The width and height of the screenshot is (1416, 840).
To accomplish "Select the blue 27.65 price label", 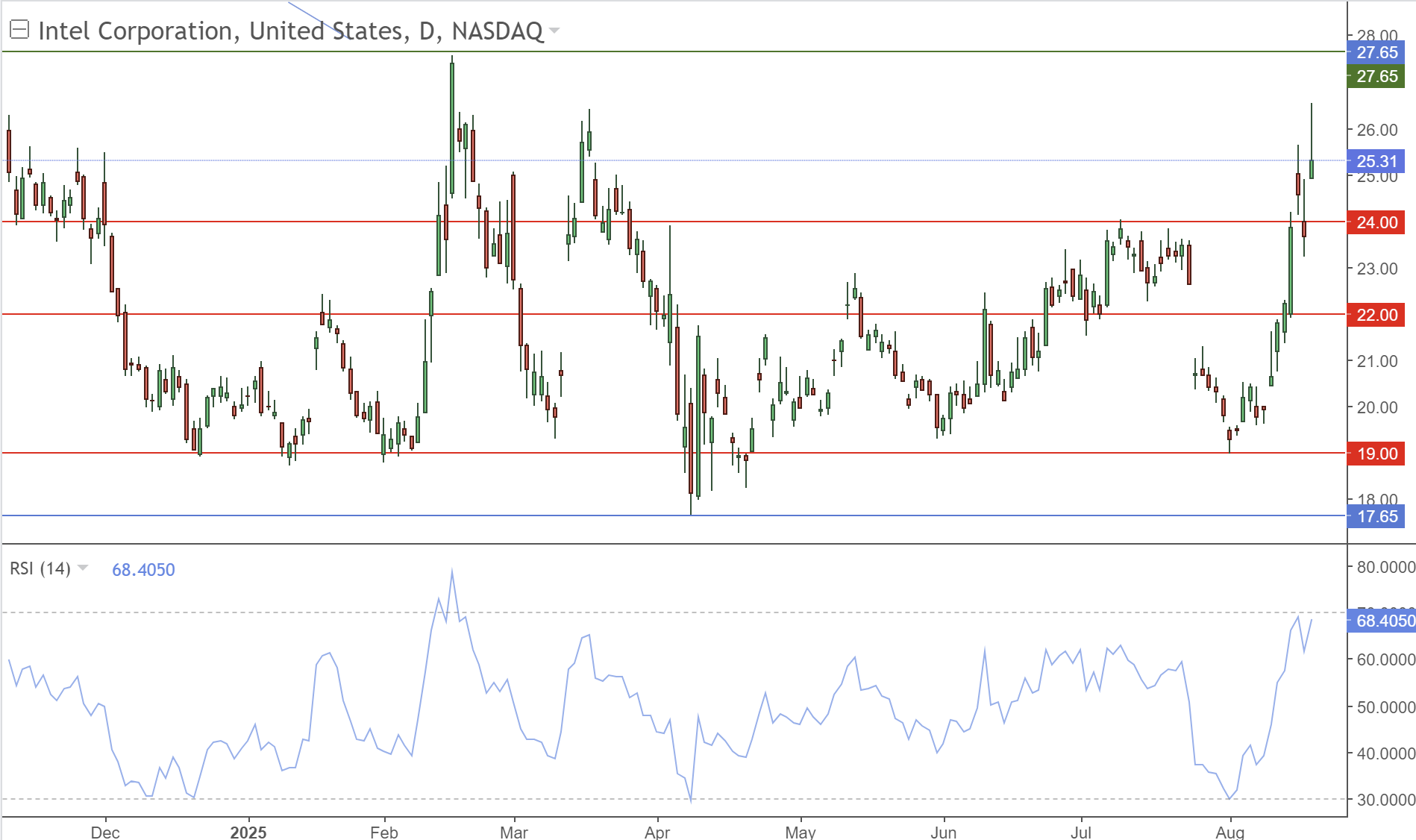I will [1376, 52].
